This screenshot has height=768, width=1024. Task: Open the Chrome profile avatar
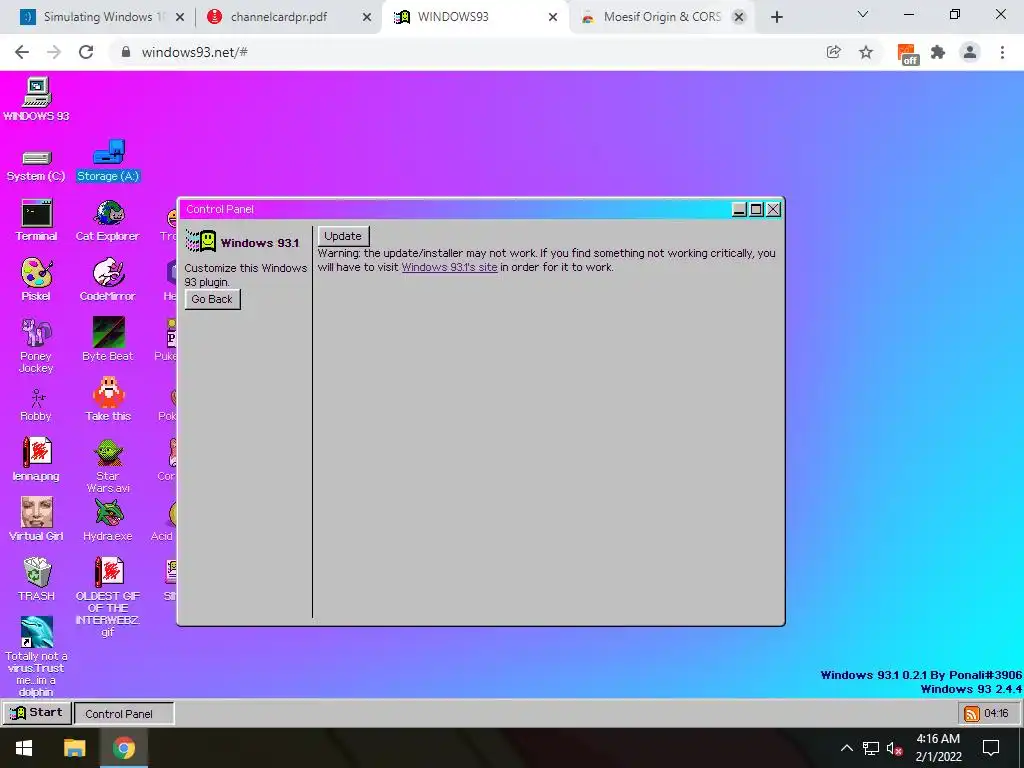tap(970, 52)
